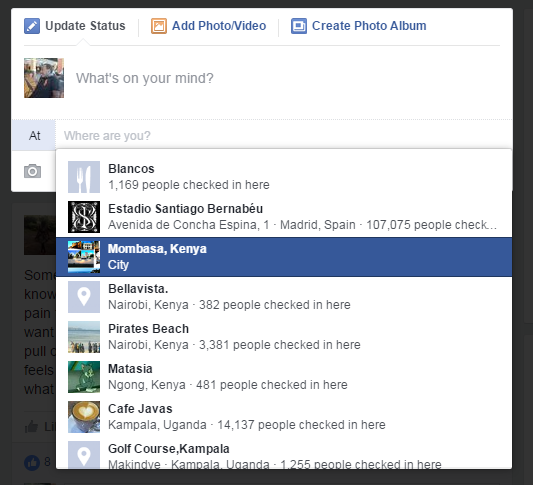This screenshot has width=533, height=485.
Task: Click the camera icon below the At field
Action: (x=33, y=171)
